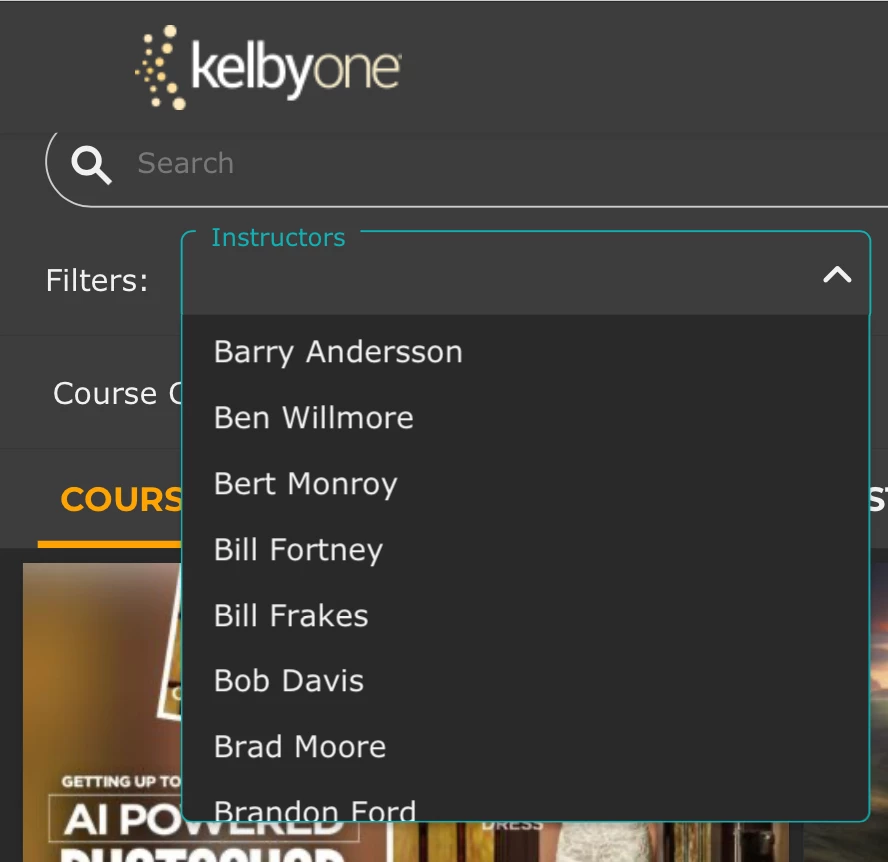Click the Instructors filter combo box field
The height and width of the screenshot is (862, 888).
click(526, 274)
